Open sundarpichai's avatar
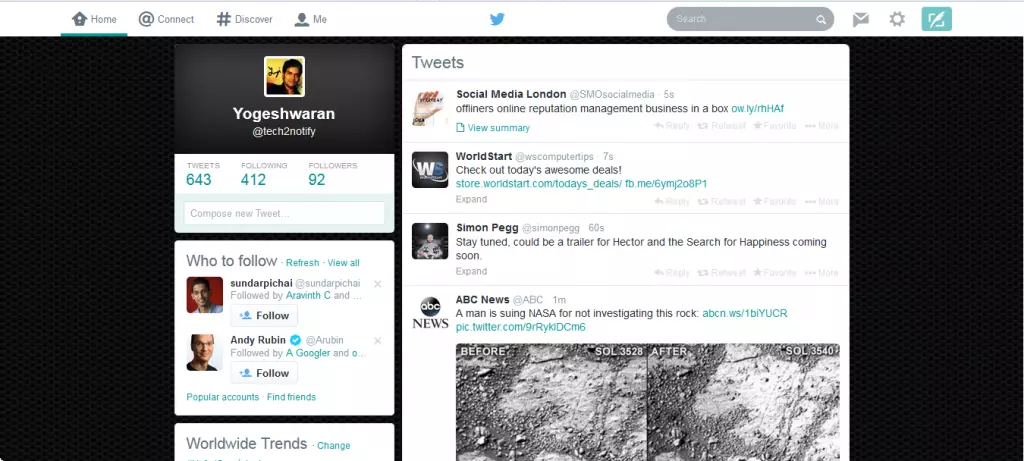 click(204, 295)
